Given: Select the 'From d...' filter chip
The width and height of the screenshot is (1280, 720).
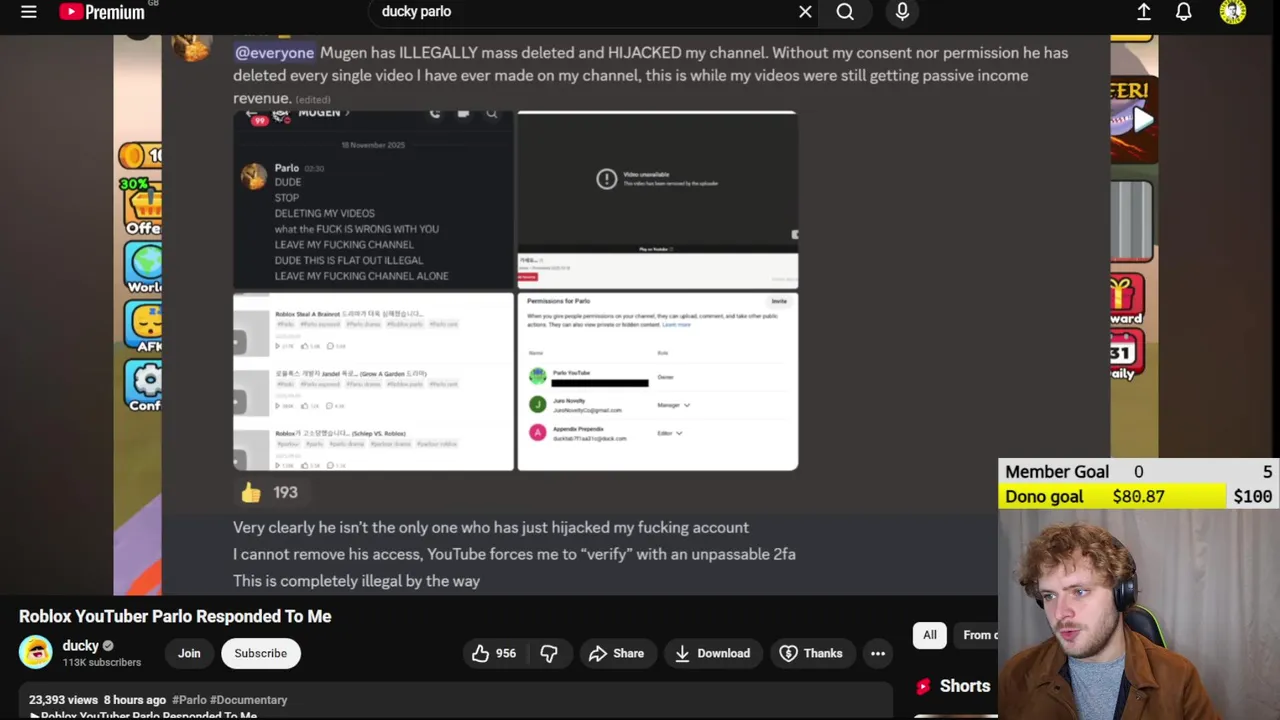Looking at the screenshot, I should pos(977,635).
